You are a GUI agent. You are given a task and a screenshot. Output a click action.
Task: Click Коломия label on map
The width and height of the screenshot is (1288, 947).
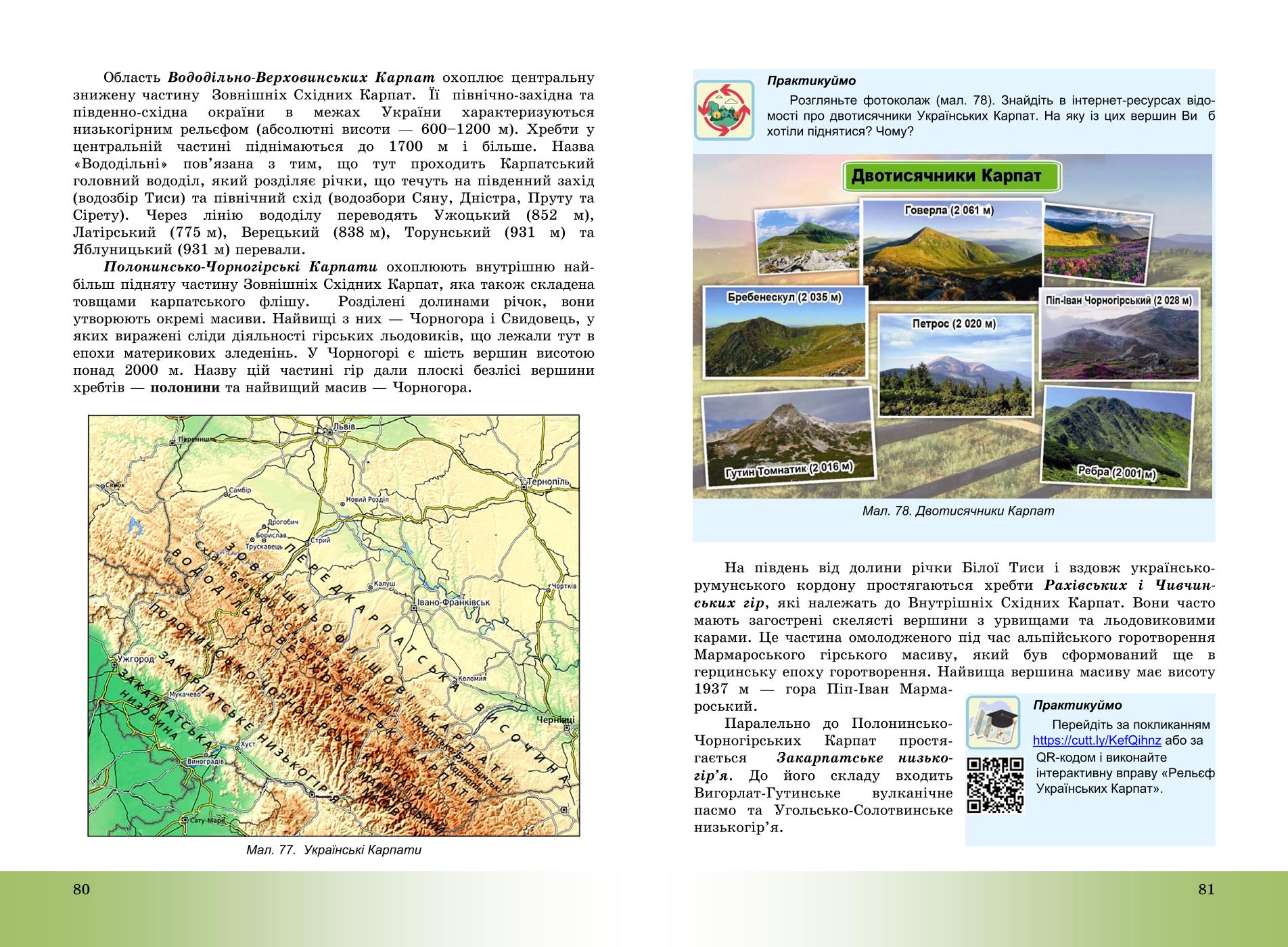tap(471, 678)
